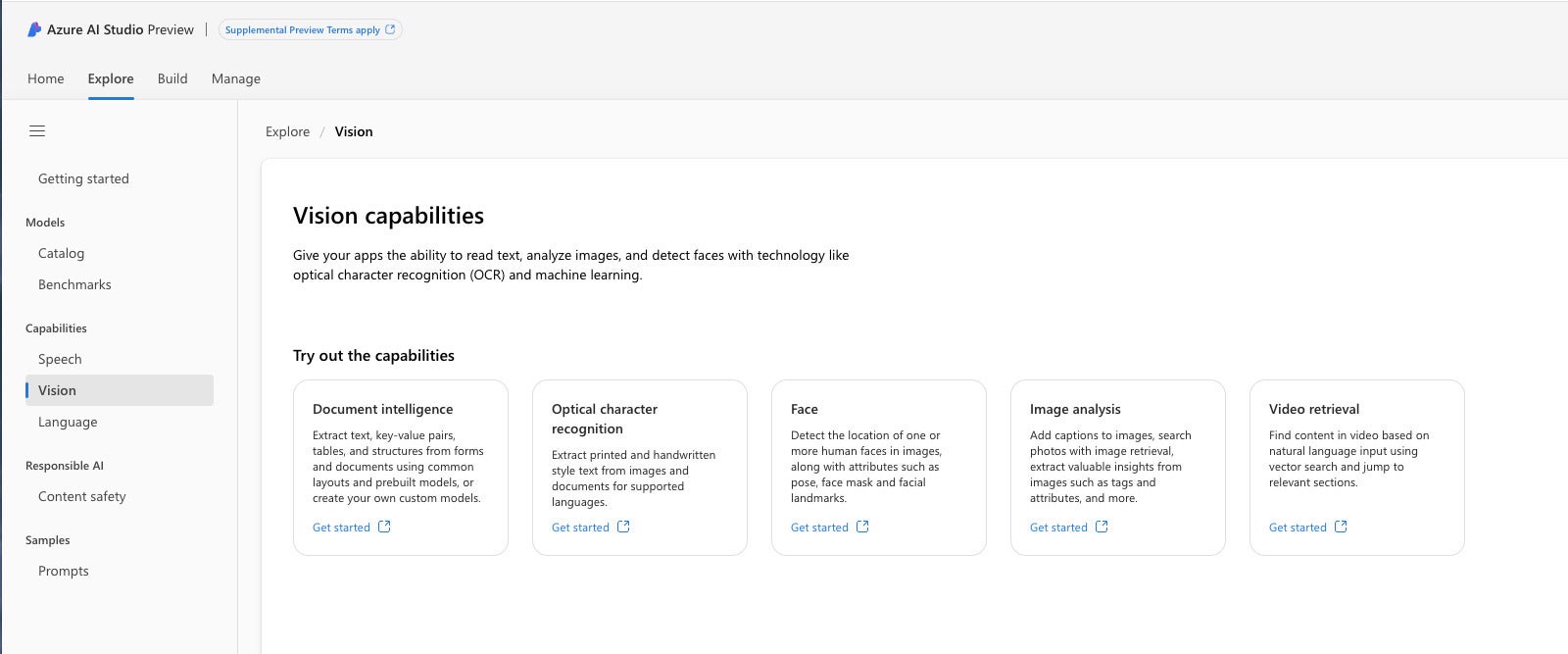Viewport: 1568px width, 654px height.
Task: Click the Azure AI Studio Preview title
Action: 121,29
